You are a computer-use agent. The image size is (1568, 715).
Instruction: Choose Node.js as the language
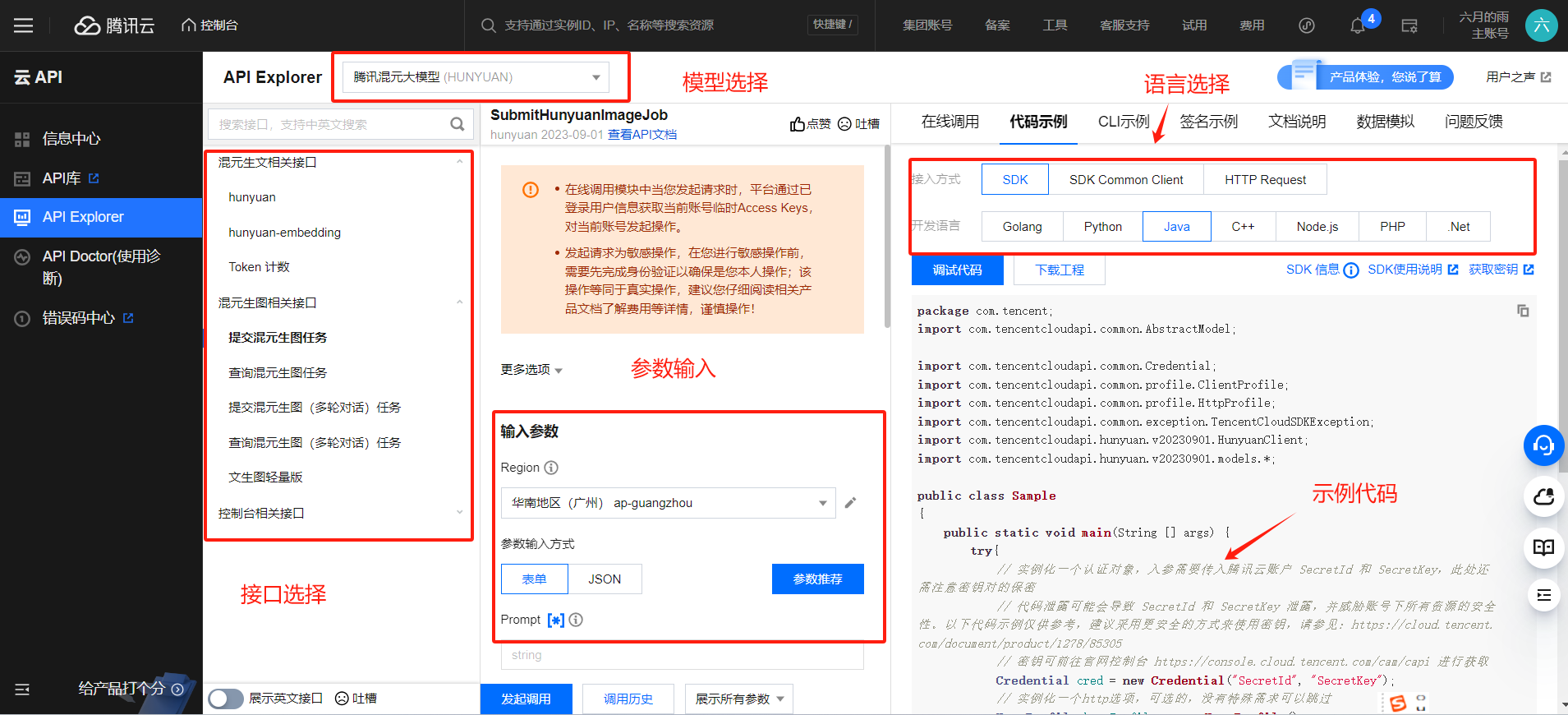coord(1317,226)
